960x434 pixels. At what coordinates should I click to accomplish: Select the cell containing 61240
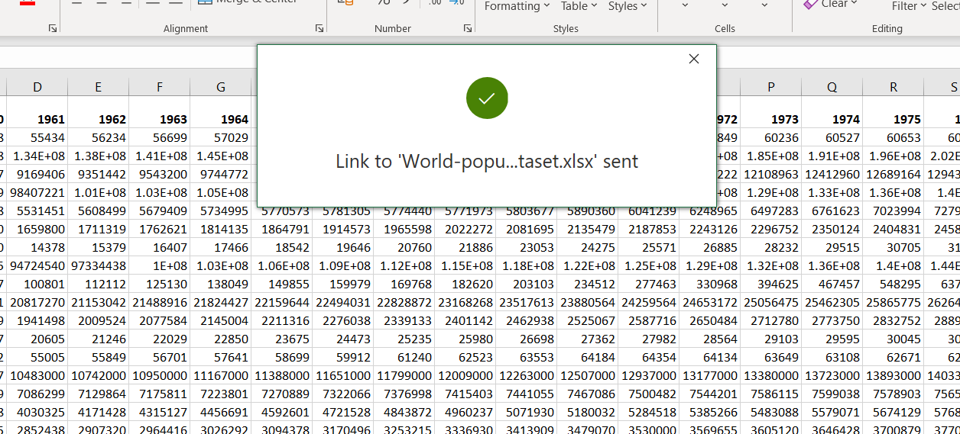404,358
